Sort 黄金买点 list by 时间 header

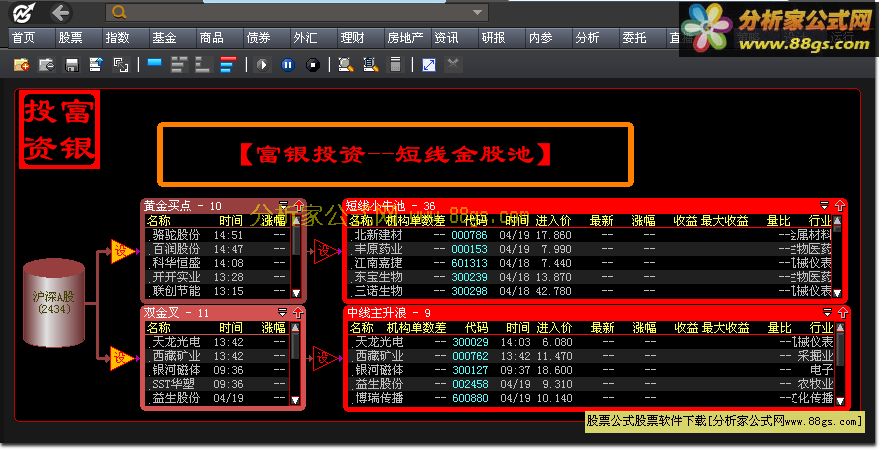coord(231,221)
